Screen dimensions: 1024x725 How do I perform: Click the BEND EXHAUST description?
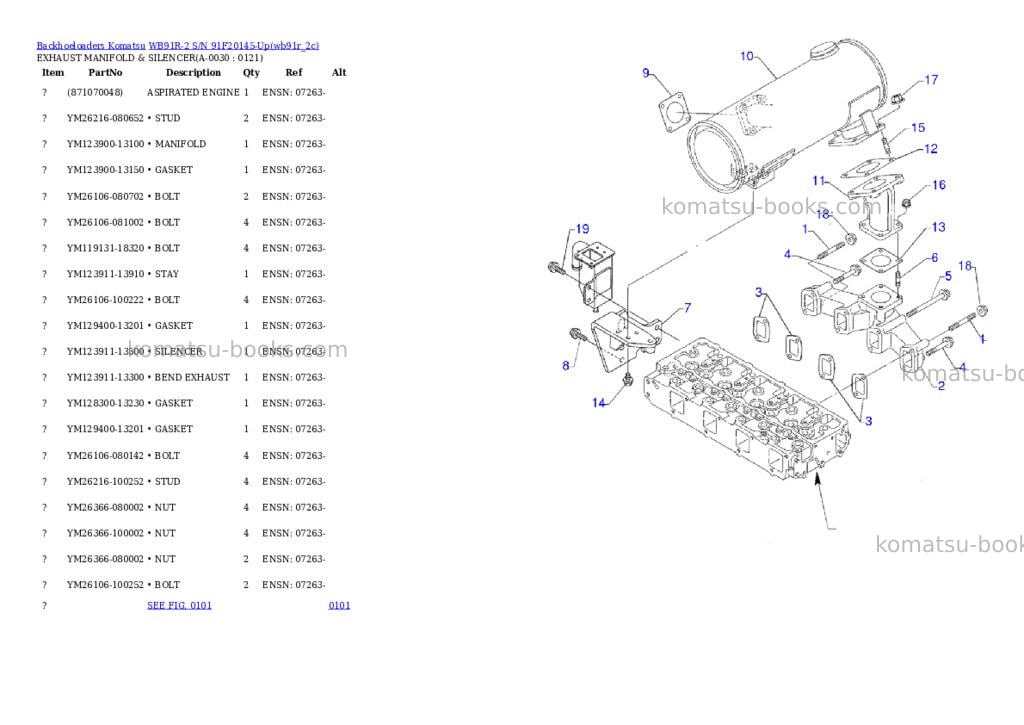[192, 378]
